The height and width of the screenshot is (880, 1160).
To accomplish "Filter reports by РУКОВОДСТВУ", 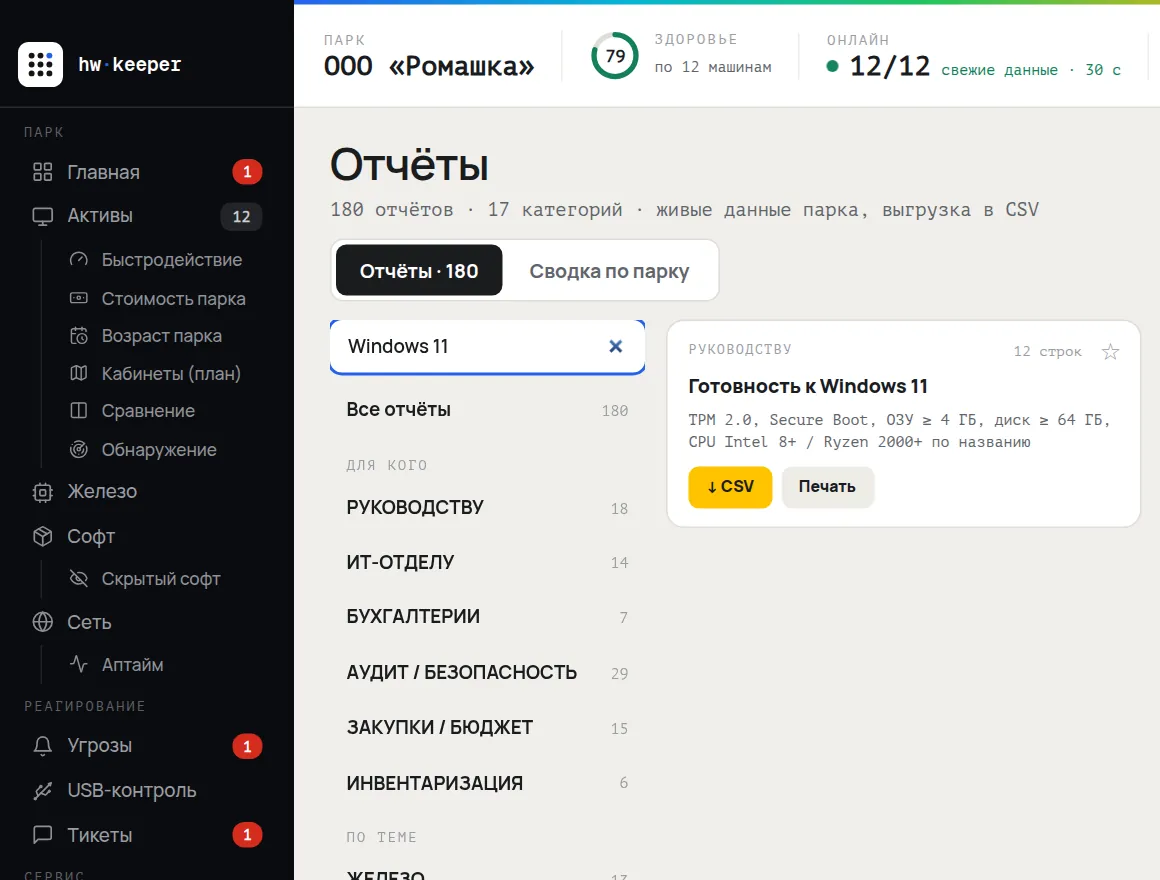I will coord(487,507).
